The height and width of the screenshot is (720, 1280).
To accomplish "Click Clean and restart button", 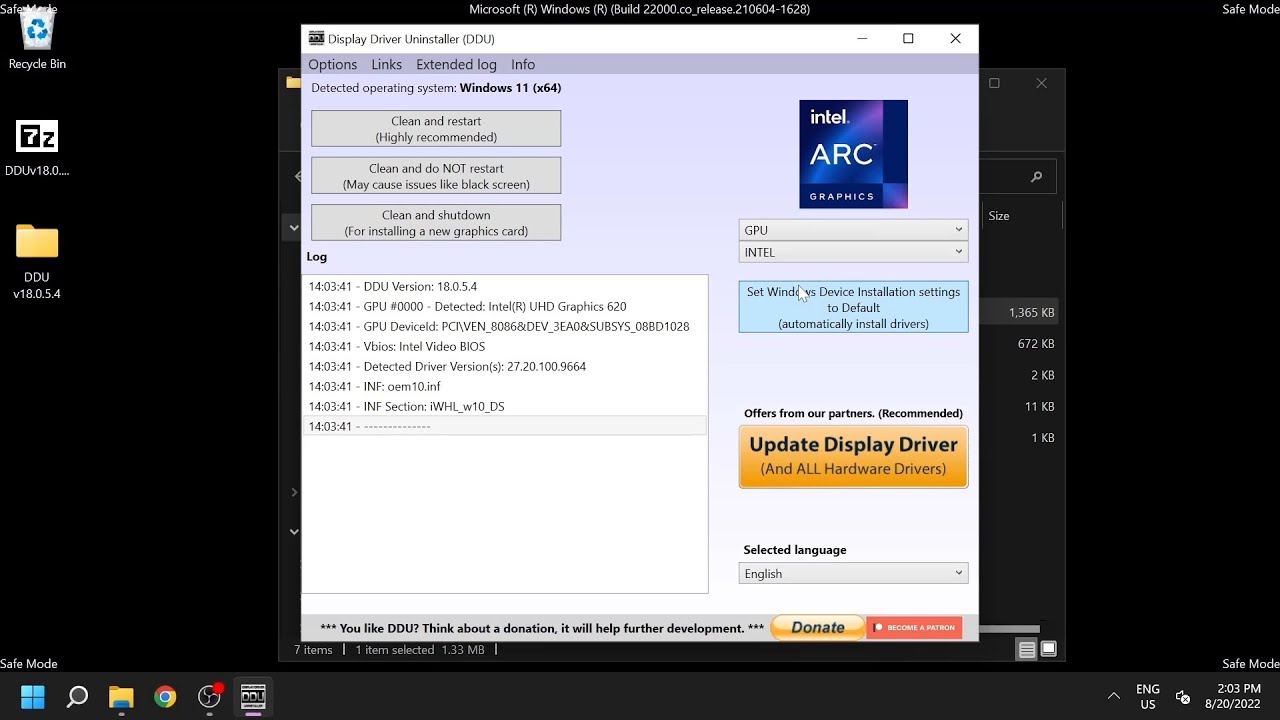I will pos(436,129).
